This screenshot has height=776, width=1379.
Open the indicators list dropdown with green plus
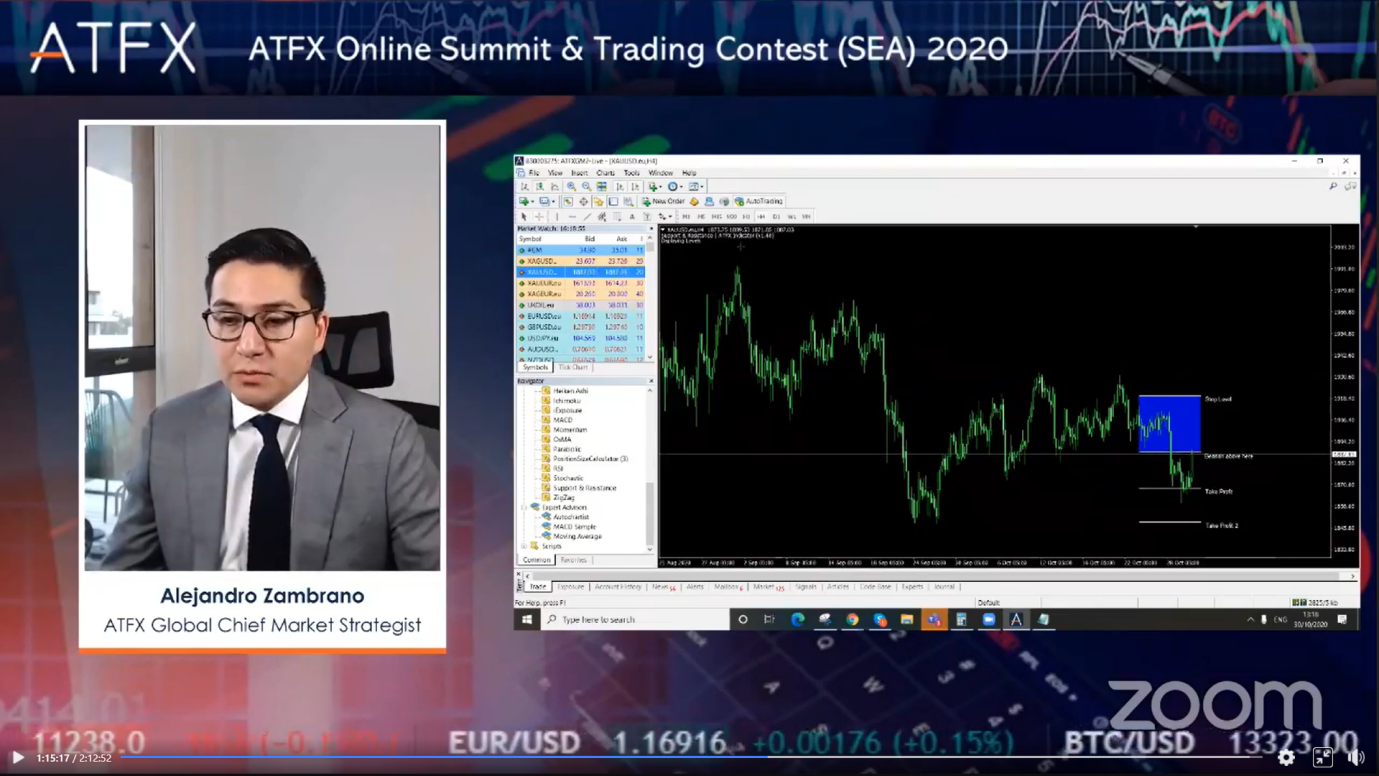[656, 187]
